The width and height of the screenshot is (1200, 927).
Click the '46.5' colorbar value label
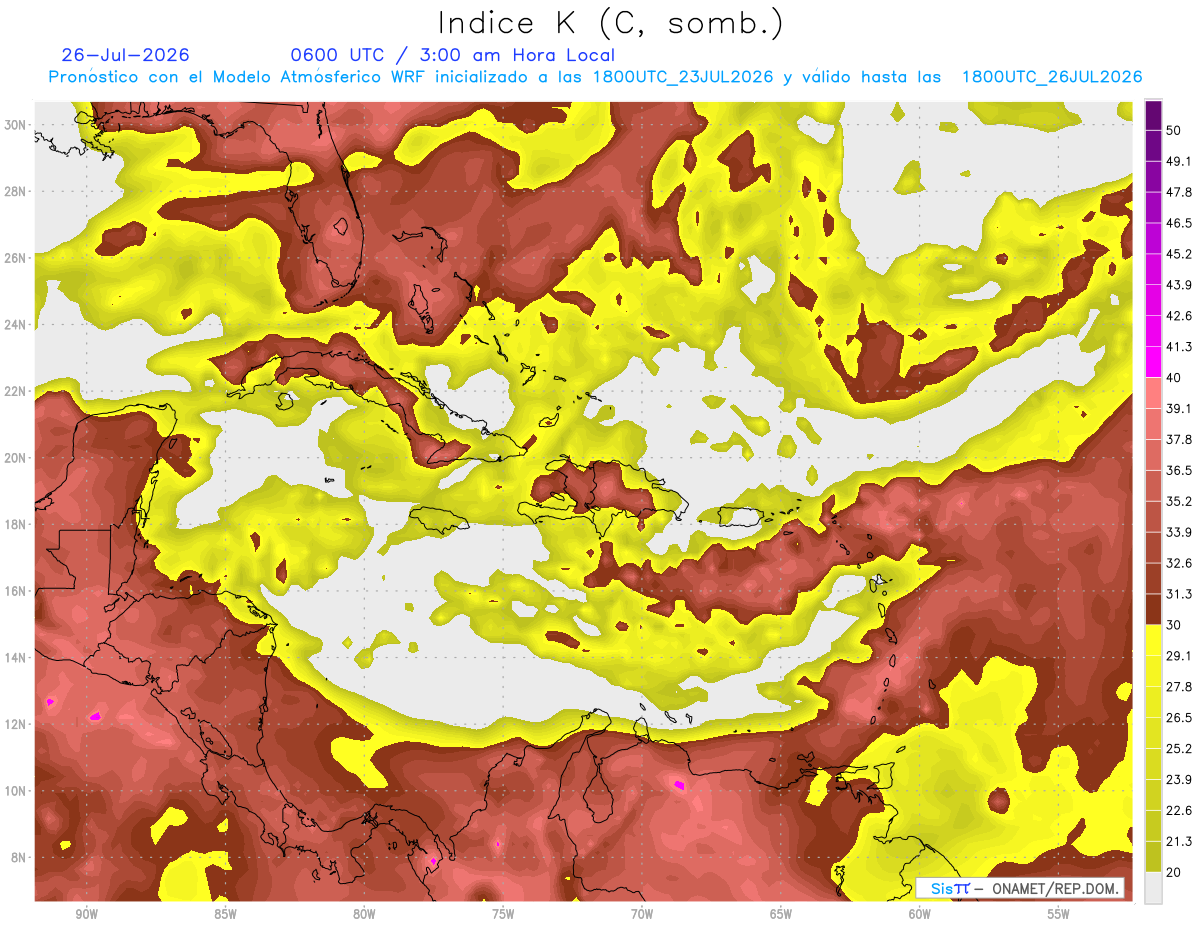pos(1180,223)
